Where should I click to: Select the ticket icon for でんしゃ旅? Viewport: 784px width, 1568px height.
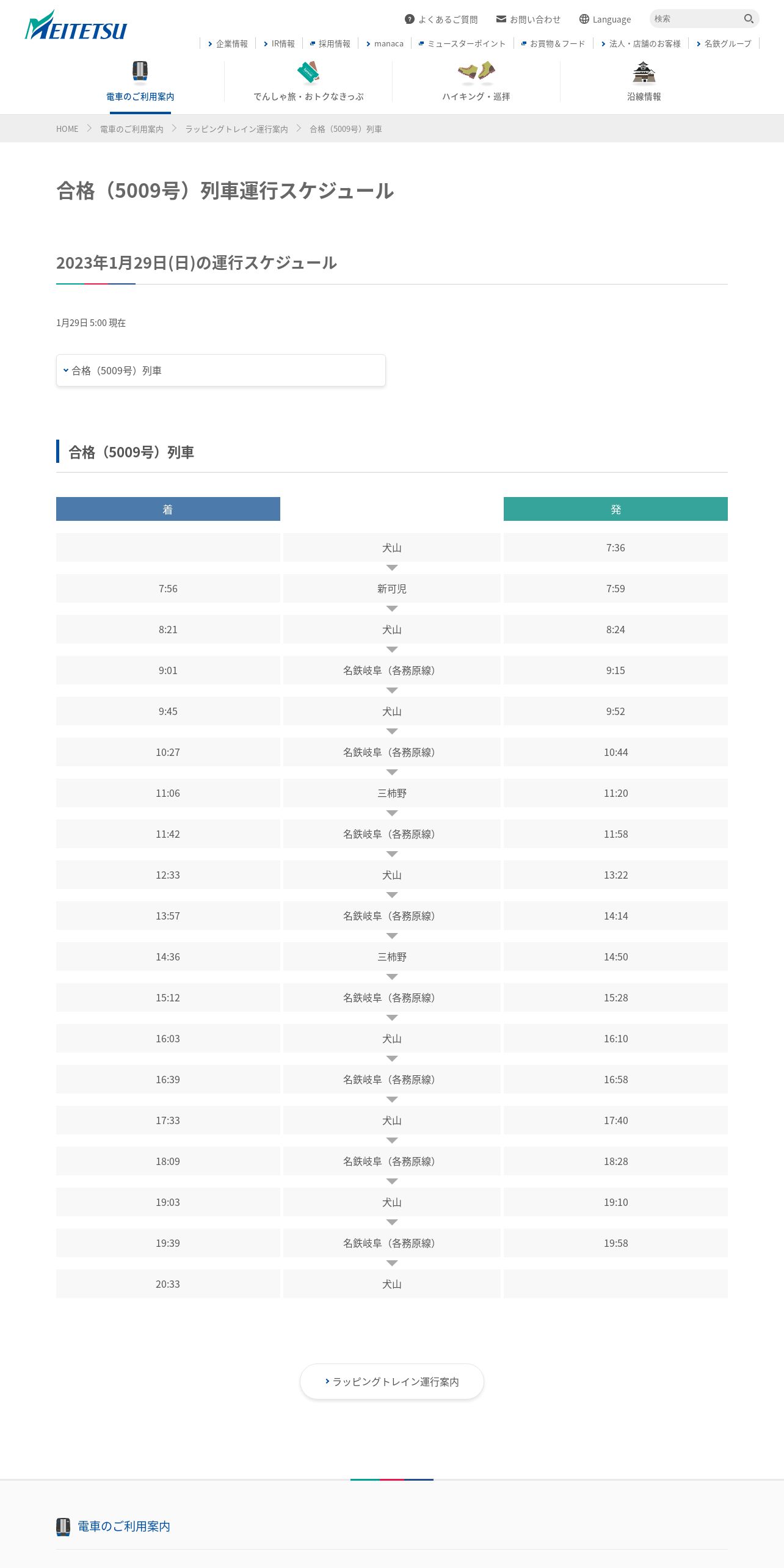tap(308, 71)
